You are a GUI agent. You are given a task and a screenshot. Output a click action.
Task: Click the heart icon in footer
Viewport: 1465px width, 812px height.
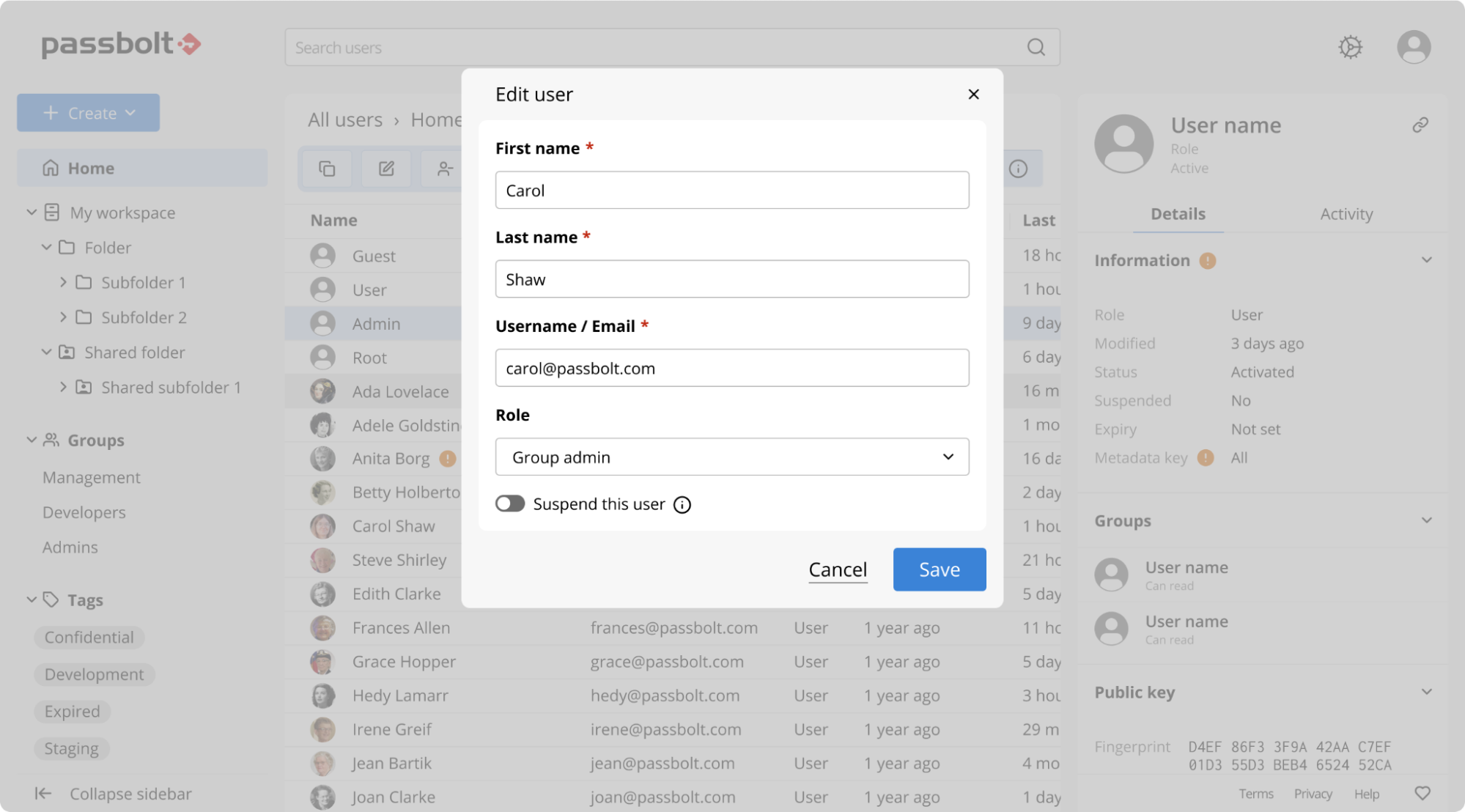tap(1422, 794)
